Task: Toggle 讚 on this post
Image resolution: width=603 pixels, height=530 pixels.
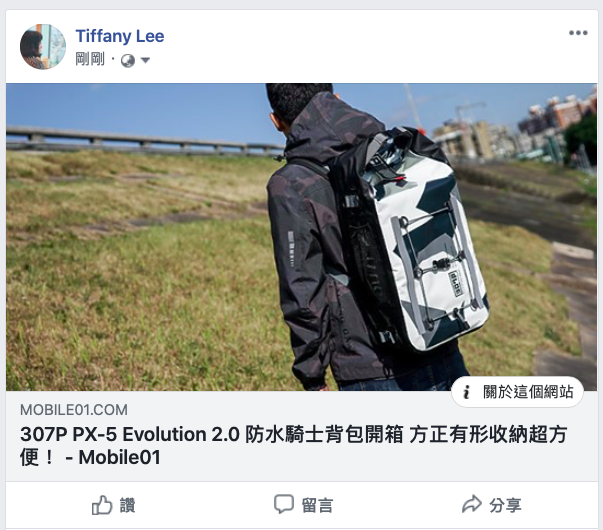Action: pyautogui.click(x=113, y=505)
